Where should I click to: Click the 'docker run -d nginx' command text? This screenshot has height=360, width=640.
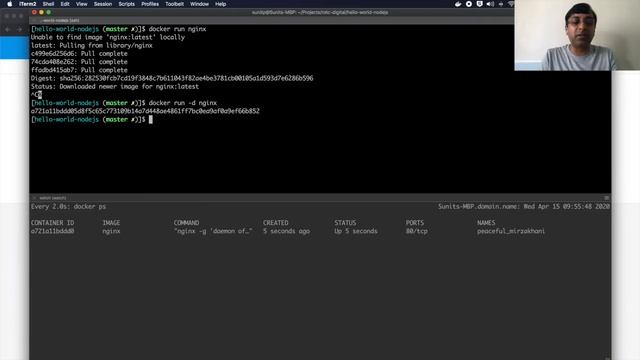182,103
